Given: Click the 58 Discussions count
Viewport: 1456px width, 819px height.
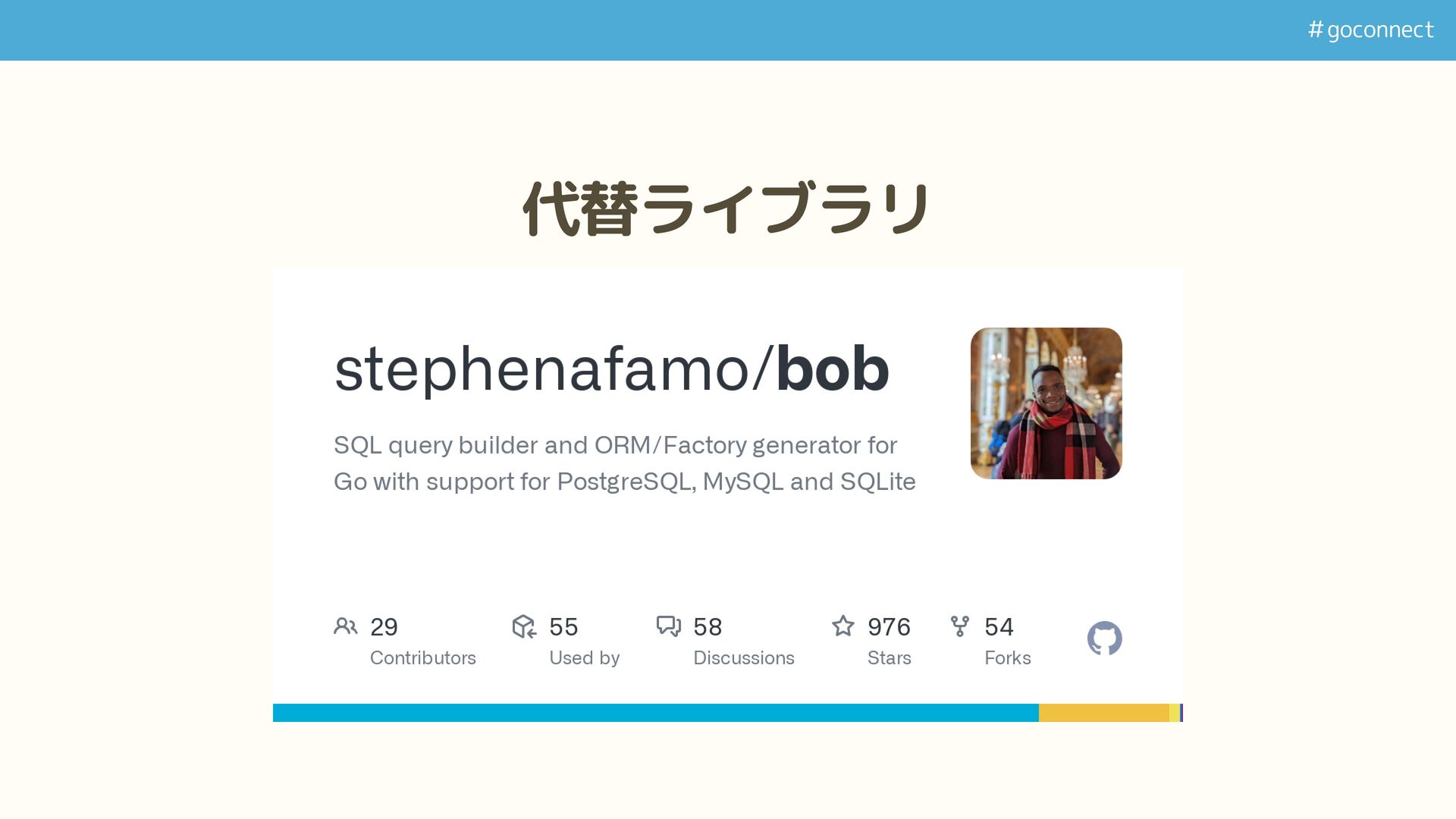Looking at the screenshot, I should point(708,627).
